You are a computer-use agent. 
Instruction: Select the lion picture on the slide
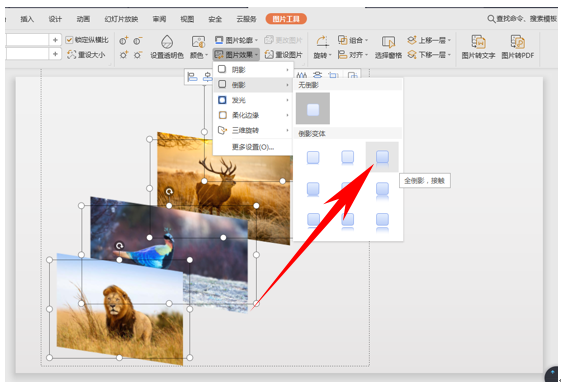[120, 310]
